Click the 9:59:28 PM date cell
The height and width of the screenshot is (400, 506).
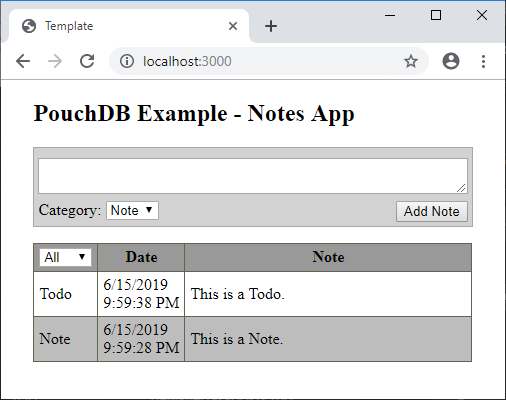coord(141,339)
